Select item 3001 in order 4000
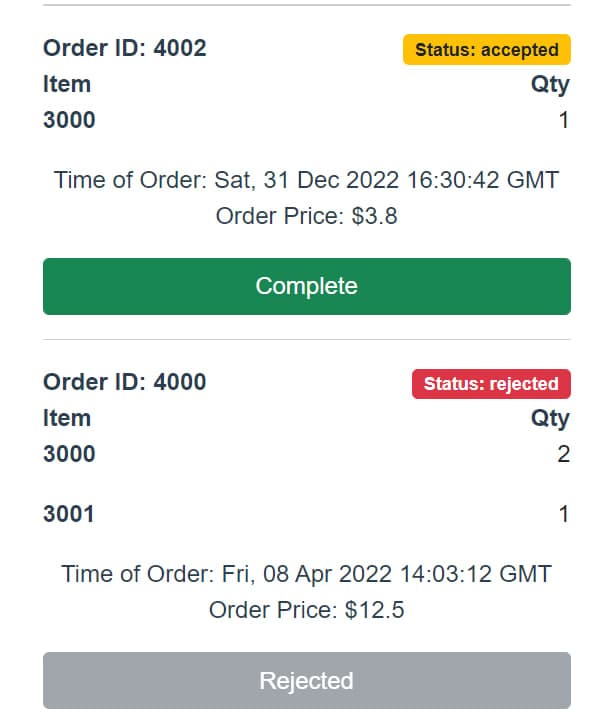Screen dimensions: 601x725 click(70, 514)
